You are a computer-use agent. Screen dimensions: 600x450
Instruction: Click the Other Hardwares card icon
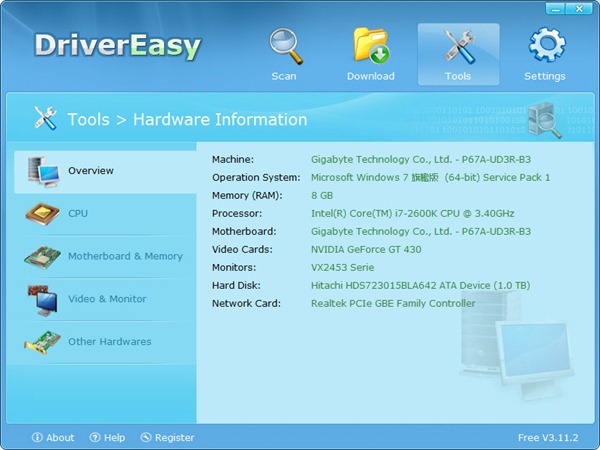pos(42,342)
